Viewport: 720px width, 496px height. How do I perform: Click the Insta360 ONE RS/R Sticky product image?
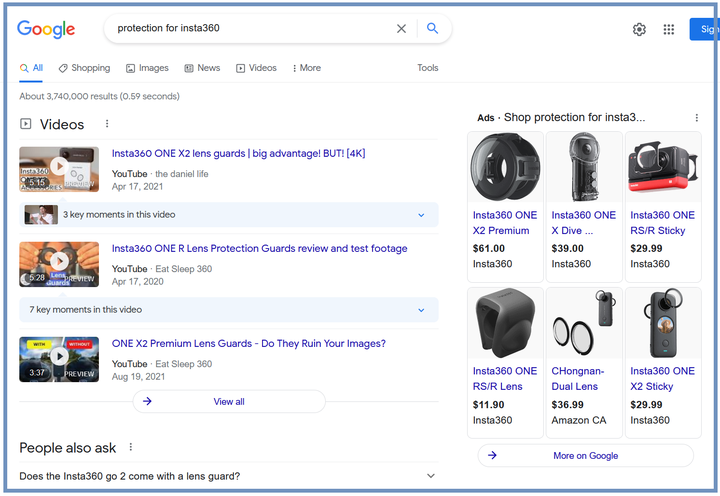point(663,167)
